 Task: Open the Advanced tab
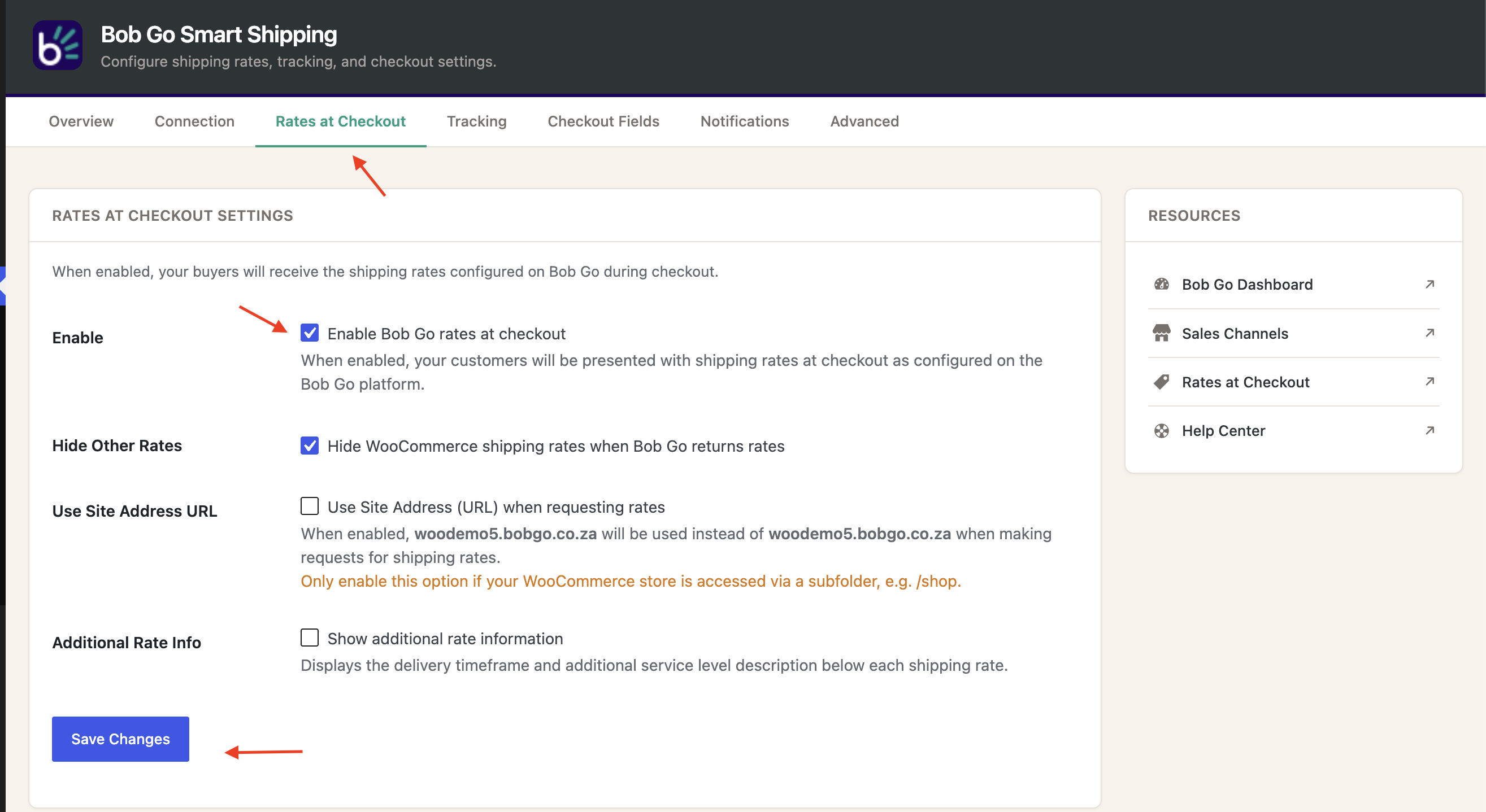pos(864,121)
